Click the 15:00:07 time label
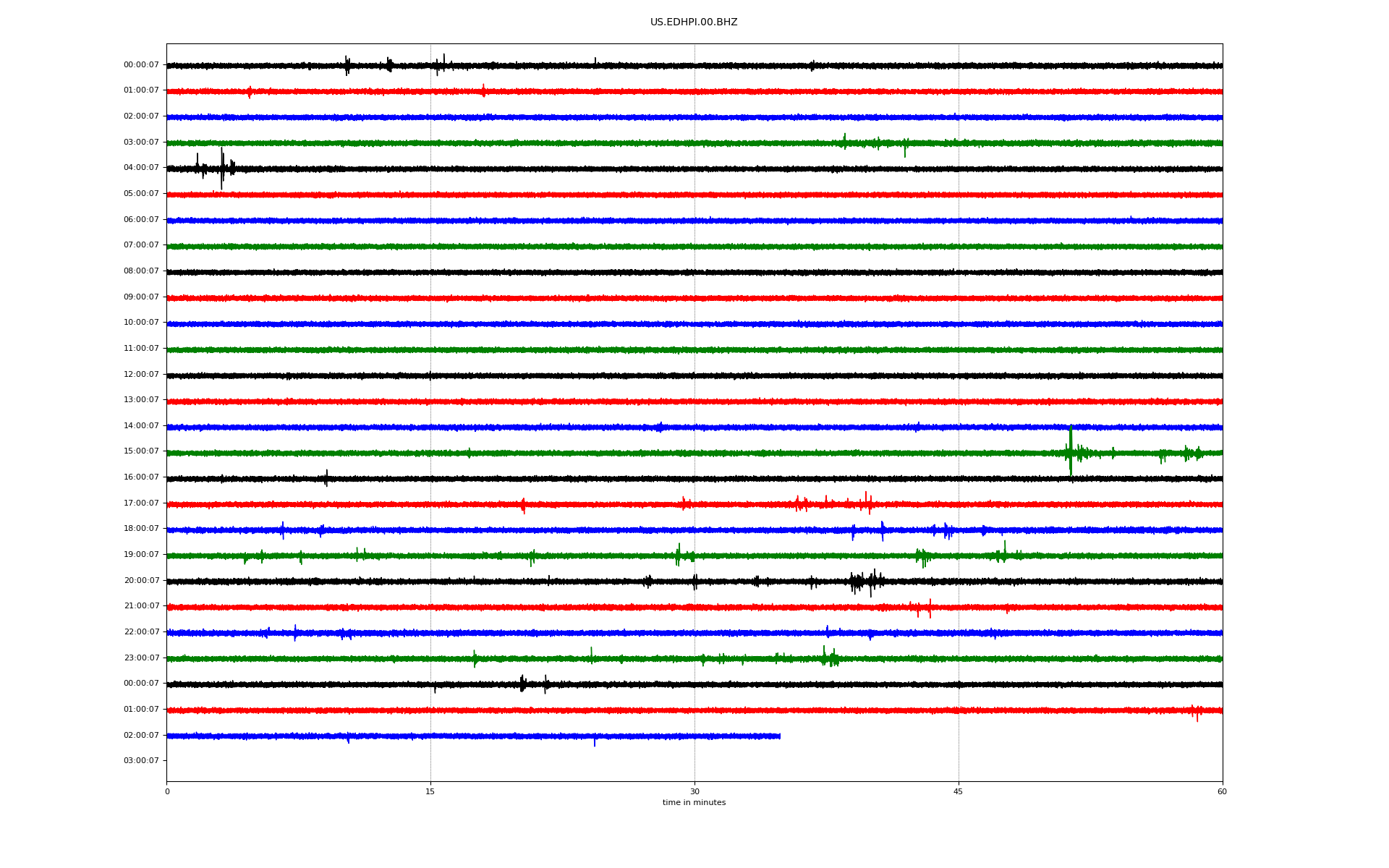The height and width of the screenshot is (868, 1389). [141, 451]
